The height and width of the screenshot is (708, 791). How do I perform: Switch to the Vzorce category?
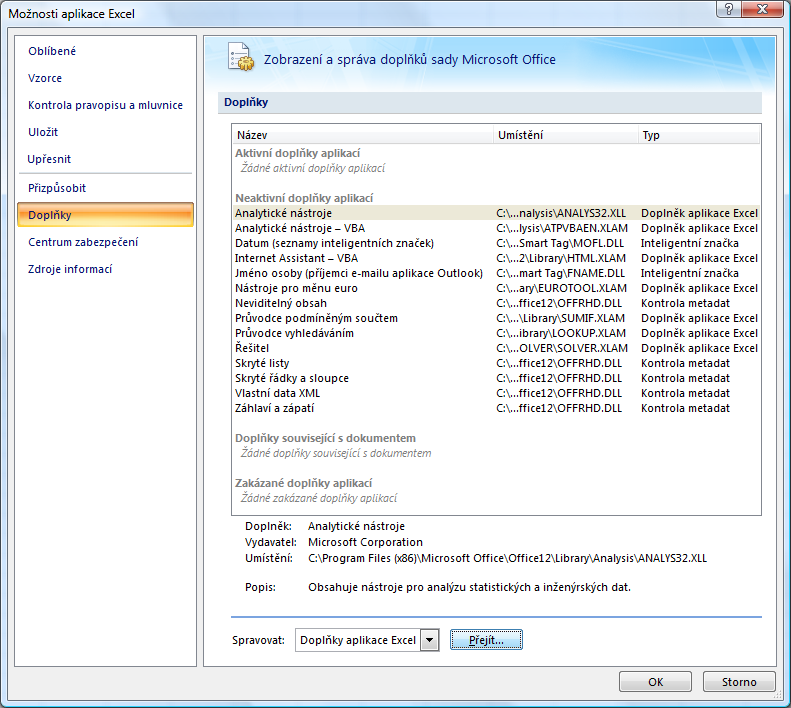[45, 78]
